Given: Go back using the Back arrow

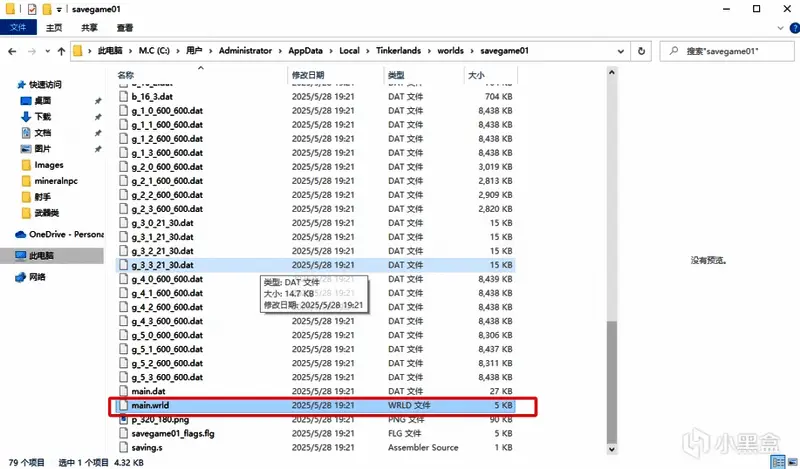Looking at the screenshot, I should [x=13, y=50].
